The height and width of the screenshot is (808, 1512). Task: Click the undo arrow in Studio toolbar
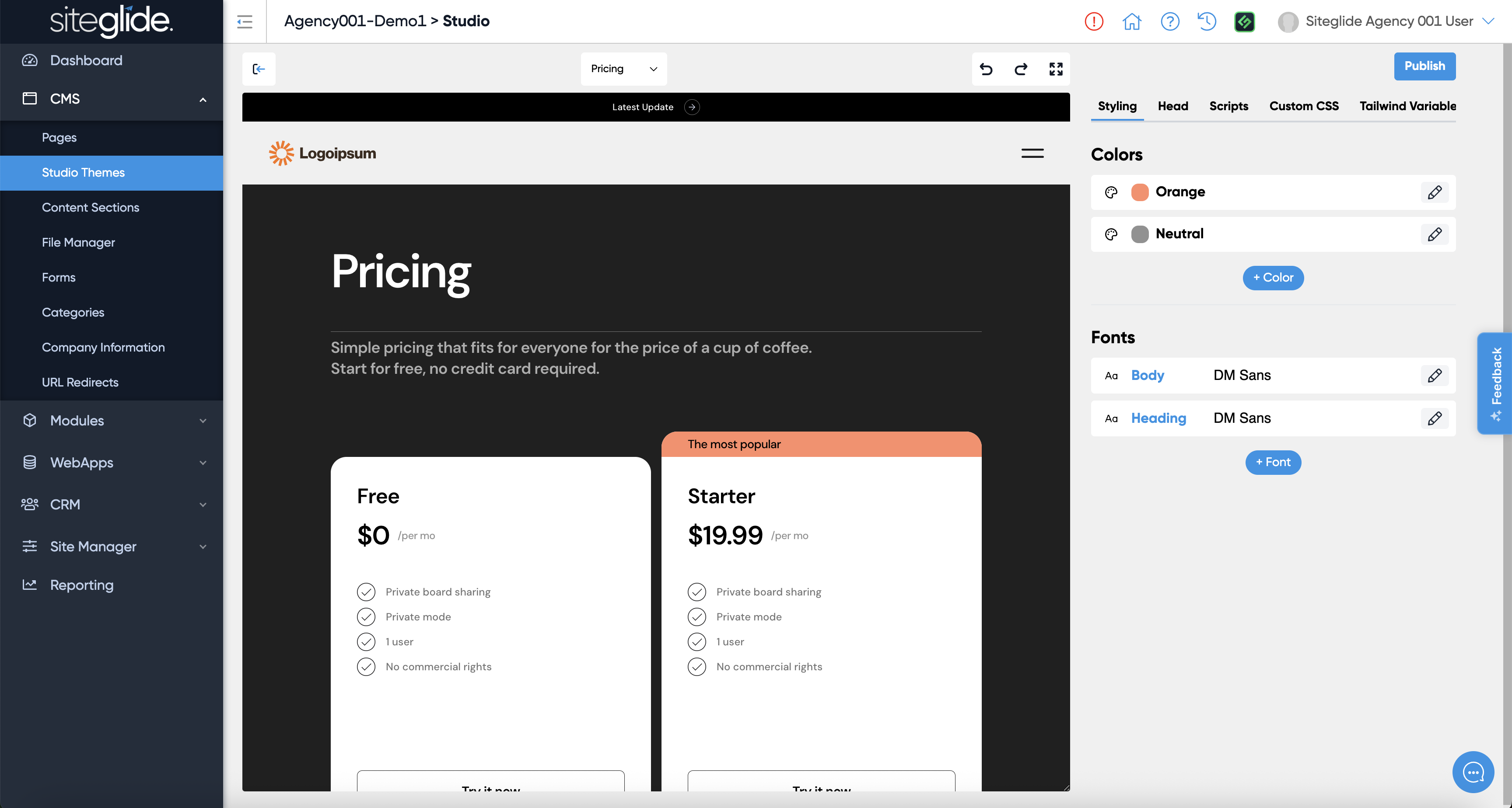click(986, 69)
